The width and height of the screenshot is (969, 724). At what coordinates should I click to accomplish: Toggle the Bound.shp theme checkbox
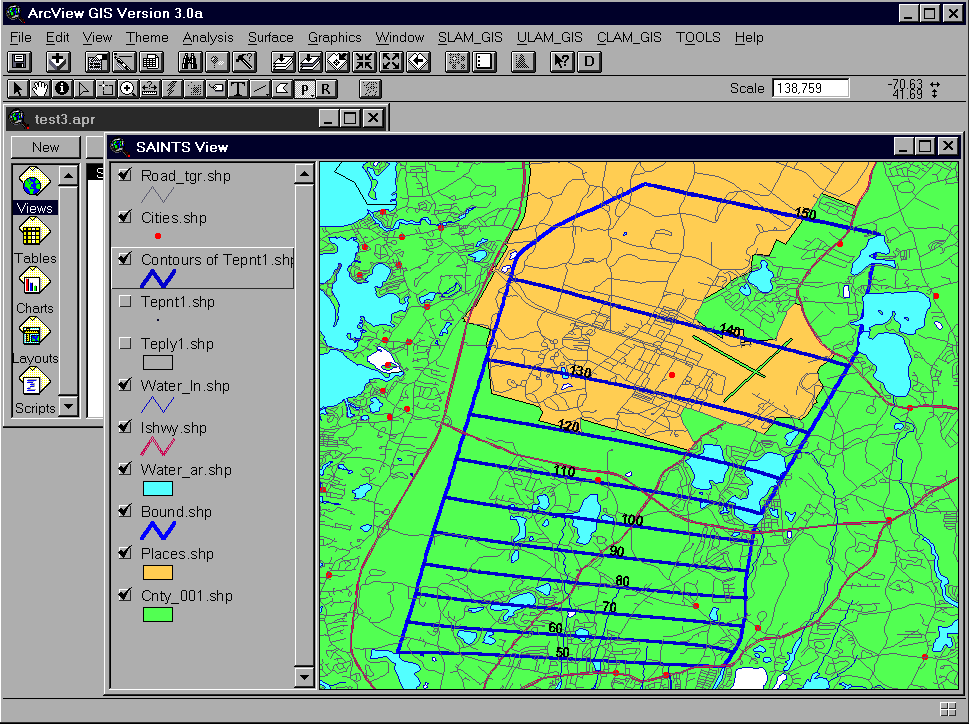point(125,511)
